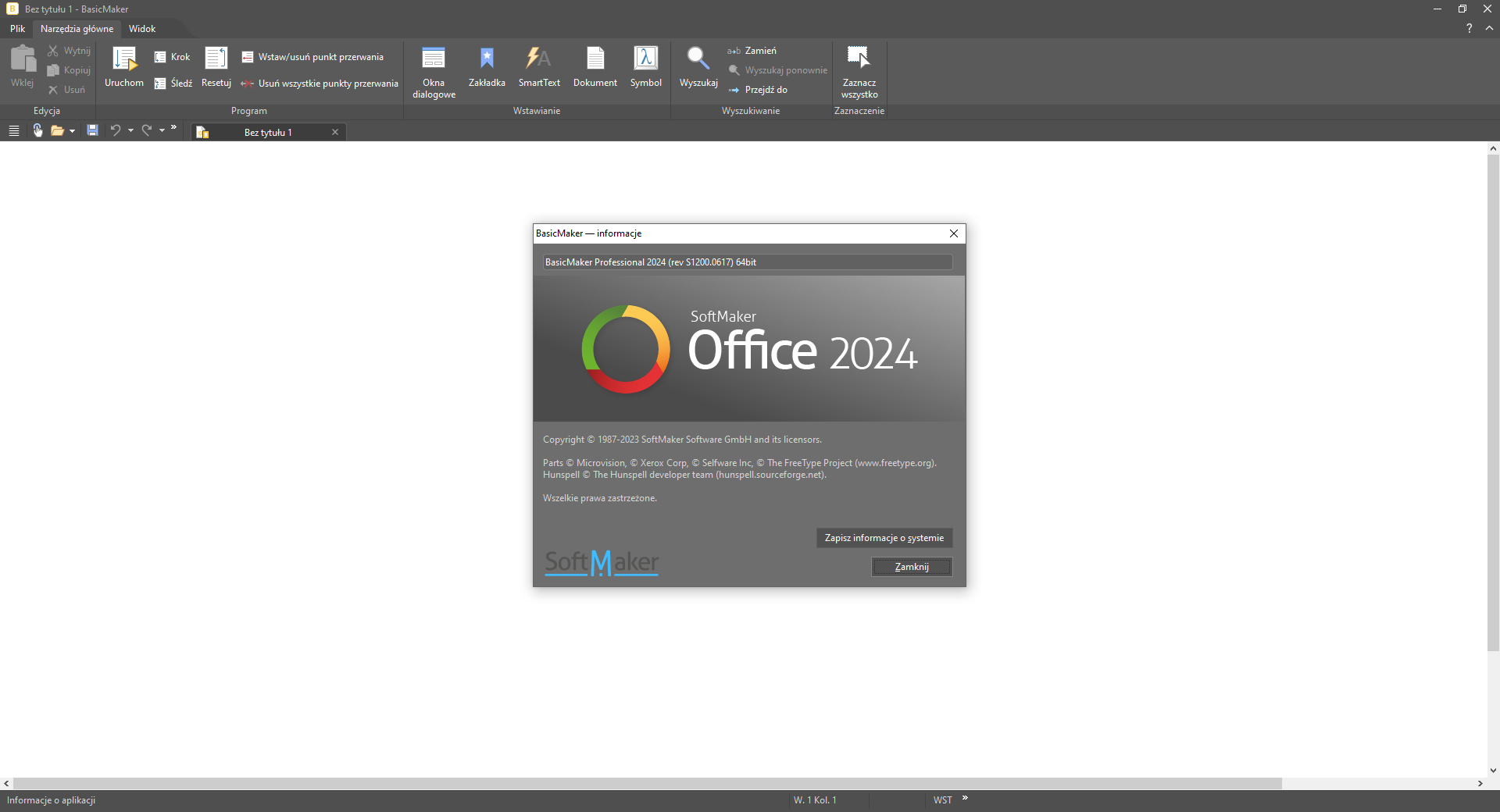Open the Plik menu
Image resolution: width=1500 pixels, height=812 pixels.
(x=18, y=29)
